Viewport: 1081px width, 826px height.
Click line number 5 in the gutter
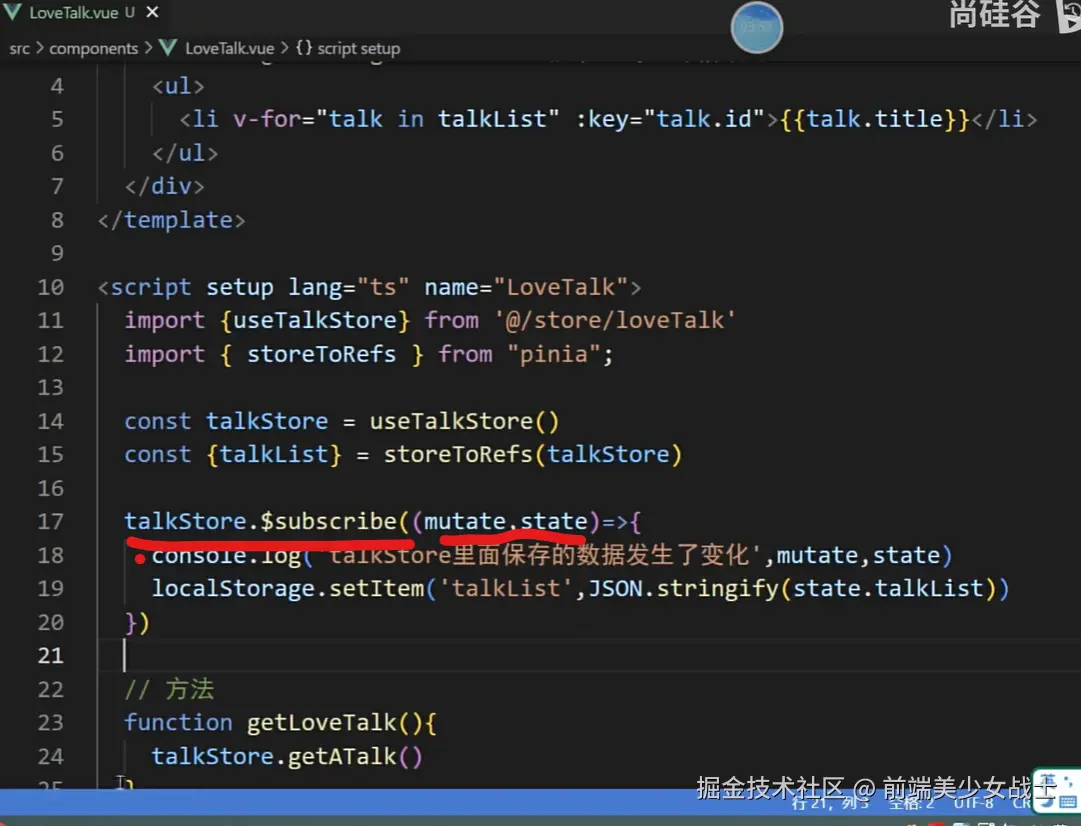(57, 119)
